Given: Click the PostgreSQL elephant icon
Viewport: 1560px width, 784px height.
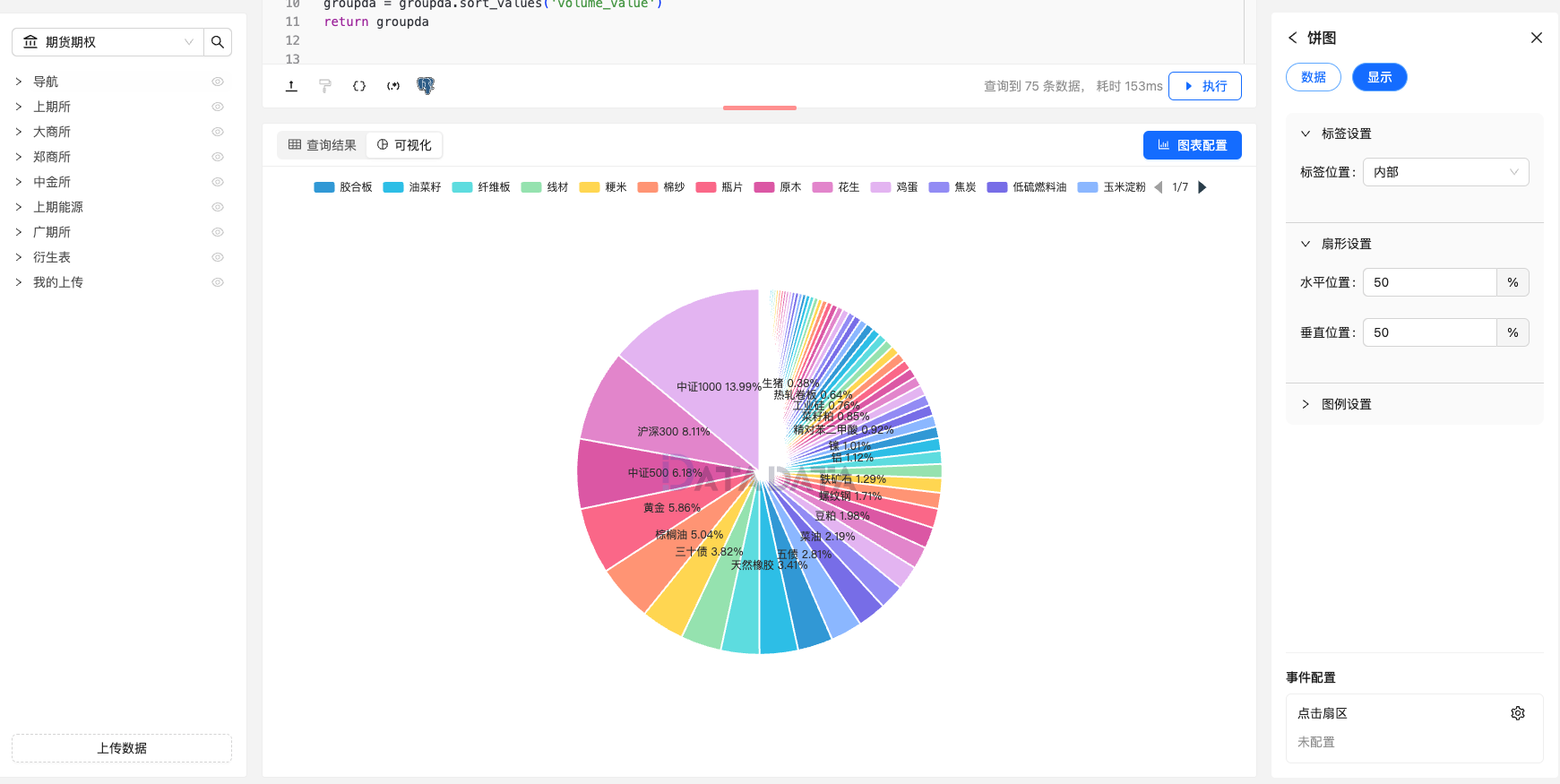Looking at the screenshot, I should (x=426, y=86).
